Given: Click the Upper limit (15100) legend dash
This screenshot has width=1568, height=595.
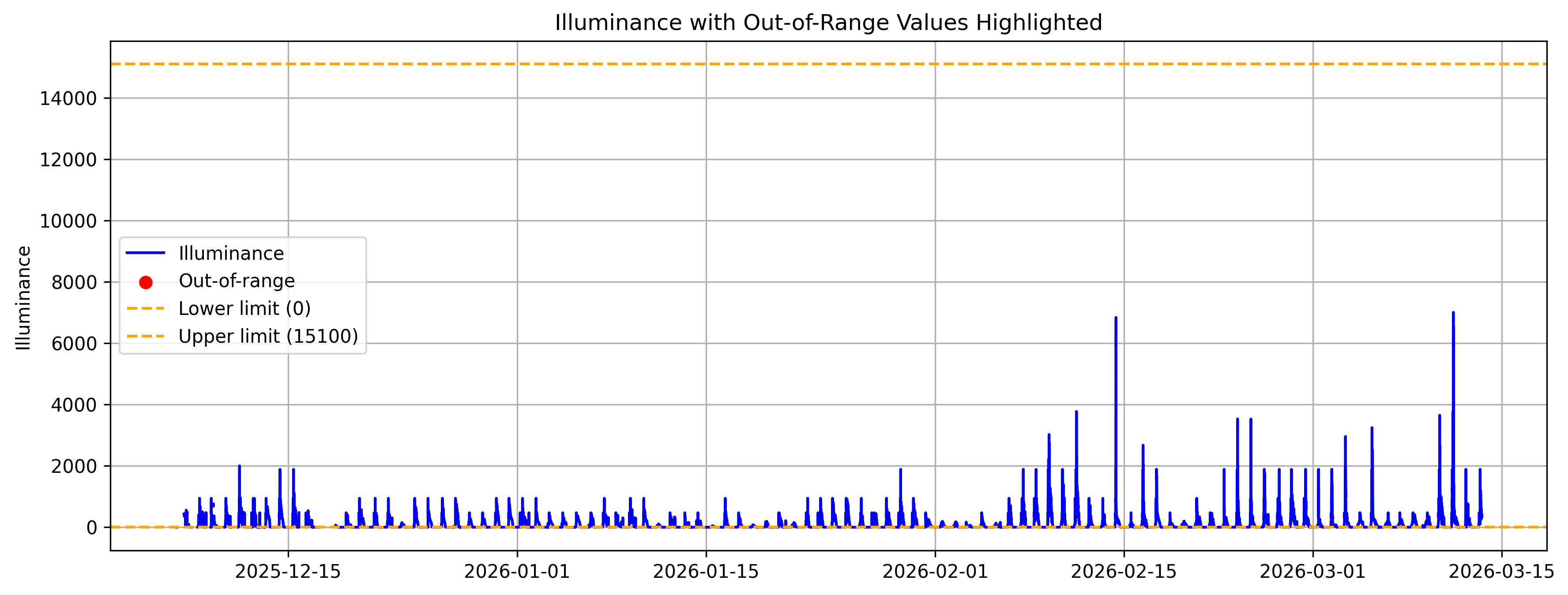Looking at the screenshot, I should click(146, 336).
